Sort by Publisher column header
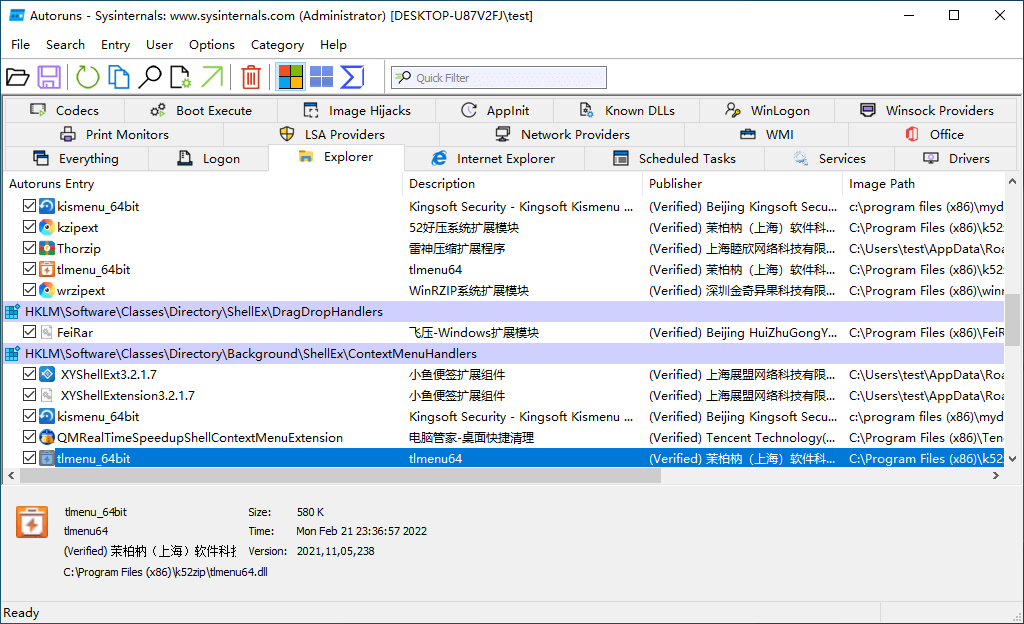This screenshot has height=624, width=1024. pos(743,184)
